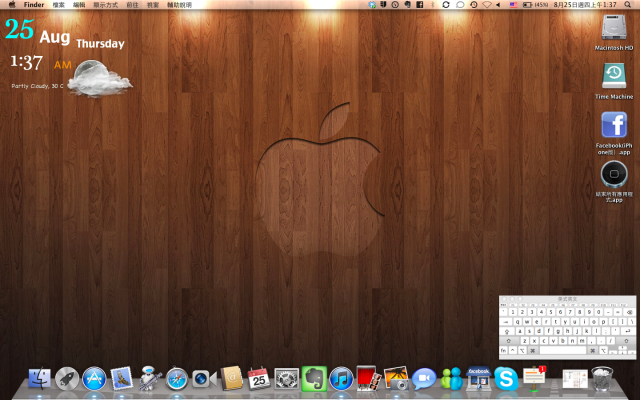Open iPhoto from the Dock
640x400 pixels.
click(x=396, y=378)
